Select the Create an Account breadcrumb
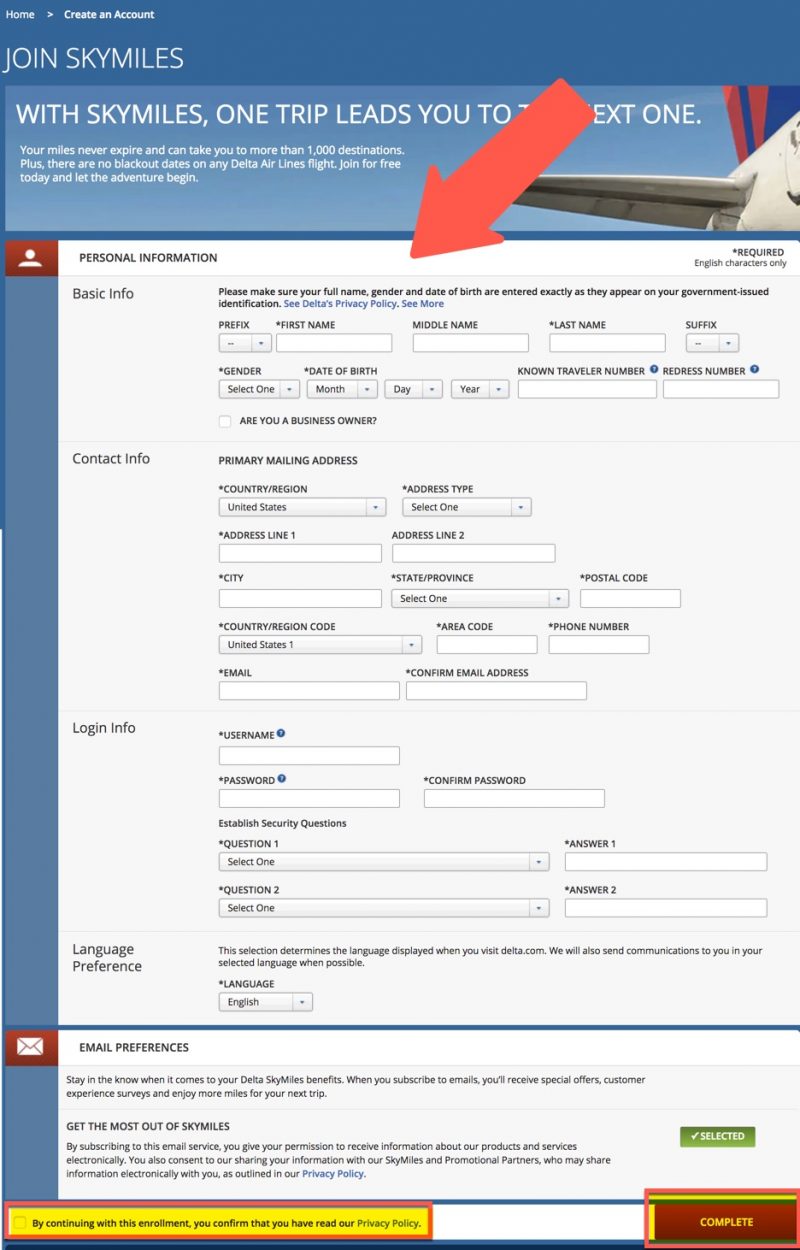800x1250 pixels. click(x=109, y=14)
